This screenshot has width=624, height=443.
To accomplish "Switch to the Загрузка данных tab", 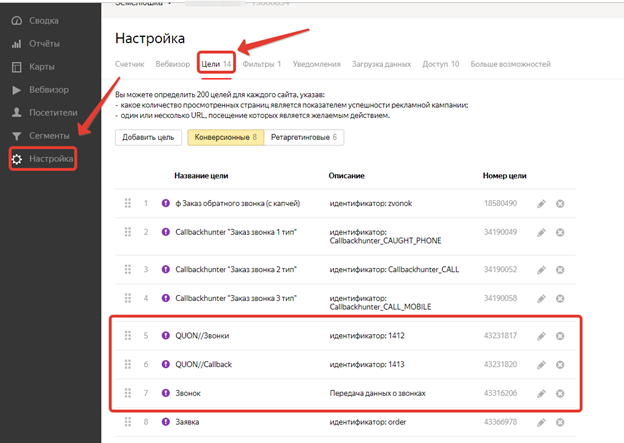I will tap(381, 64).
